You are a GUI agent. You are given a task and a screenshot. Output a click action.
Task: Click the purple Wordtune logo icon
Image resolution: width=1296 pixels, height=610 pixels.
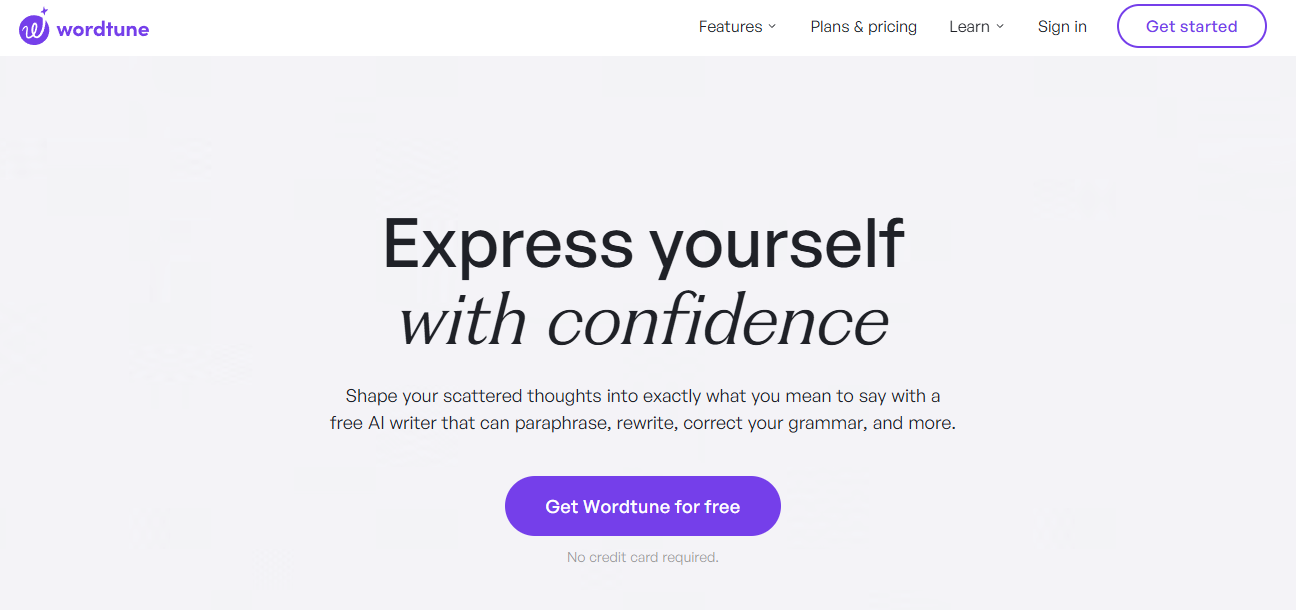[x=33, y=30]
